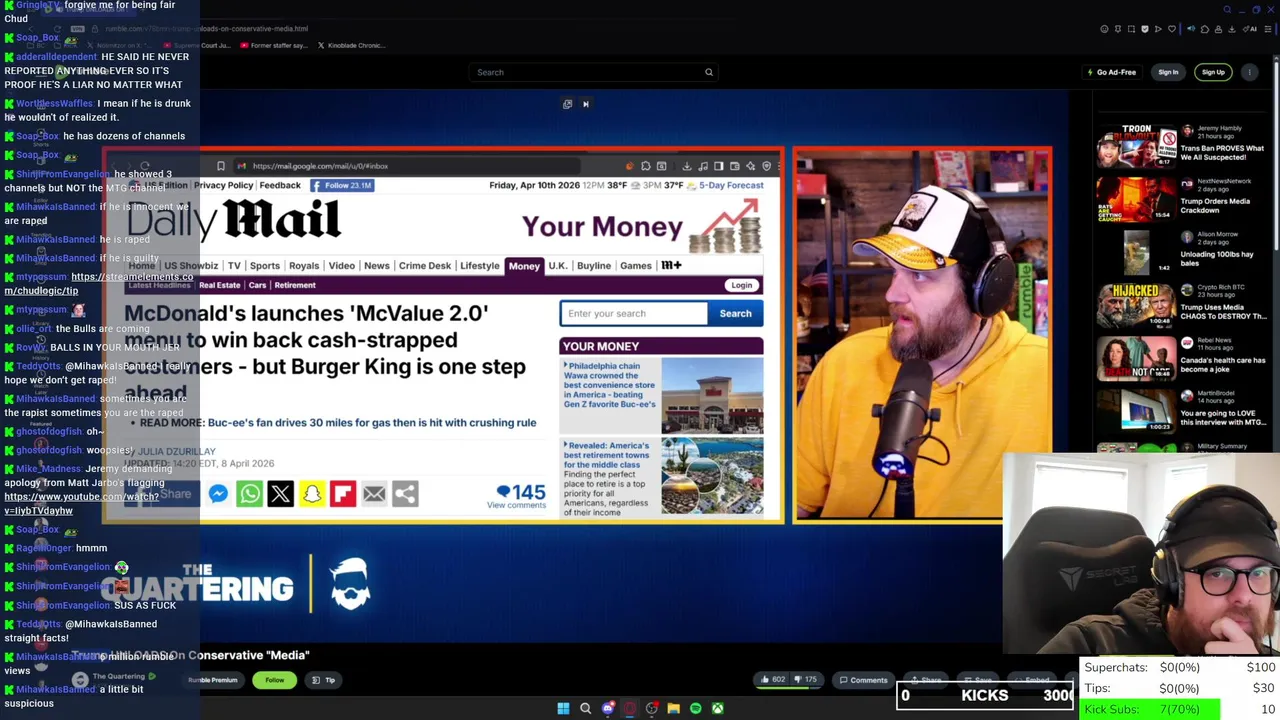Image resolution: width=1280 pixels, height=720 pixels.
Task: Share the article via email envelope icon
Action: pyautogui.click(x=374, y=493)
